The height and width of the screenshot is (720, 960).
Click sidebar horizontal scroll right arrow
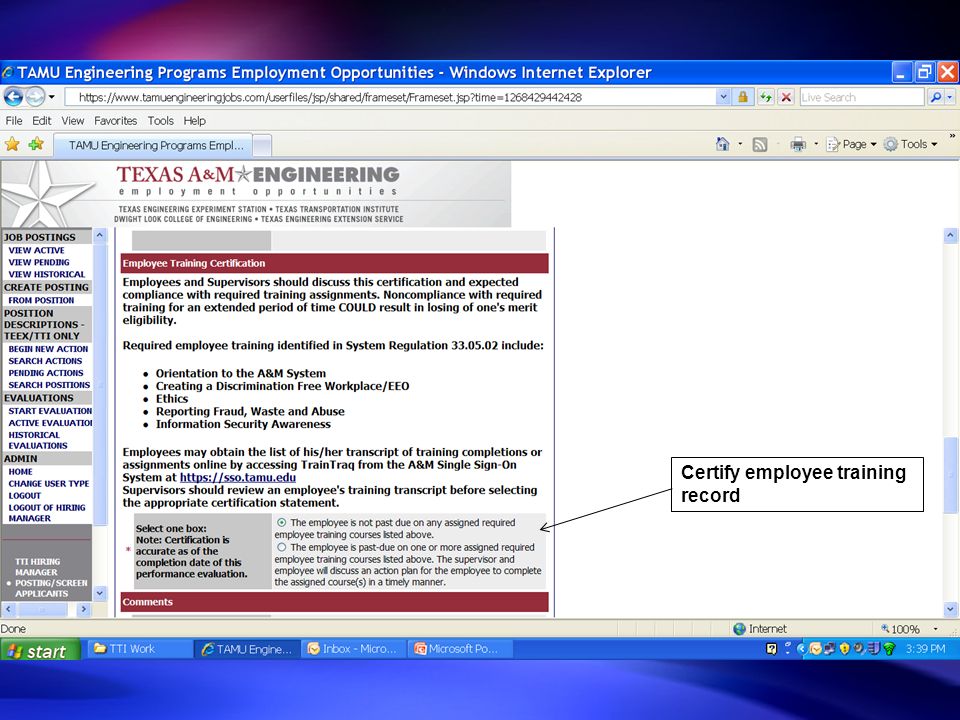pyautogui.click(x=84, y=609)
